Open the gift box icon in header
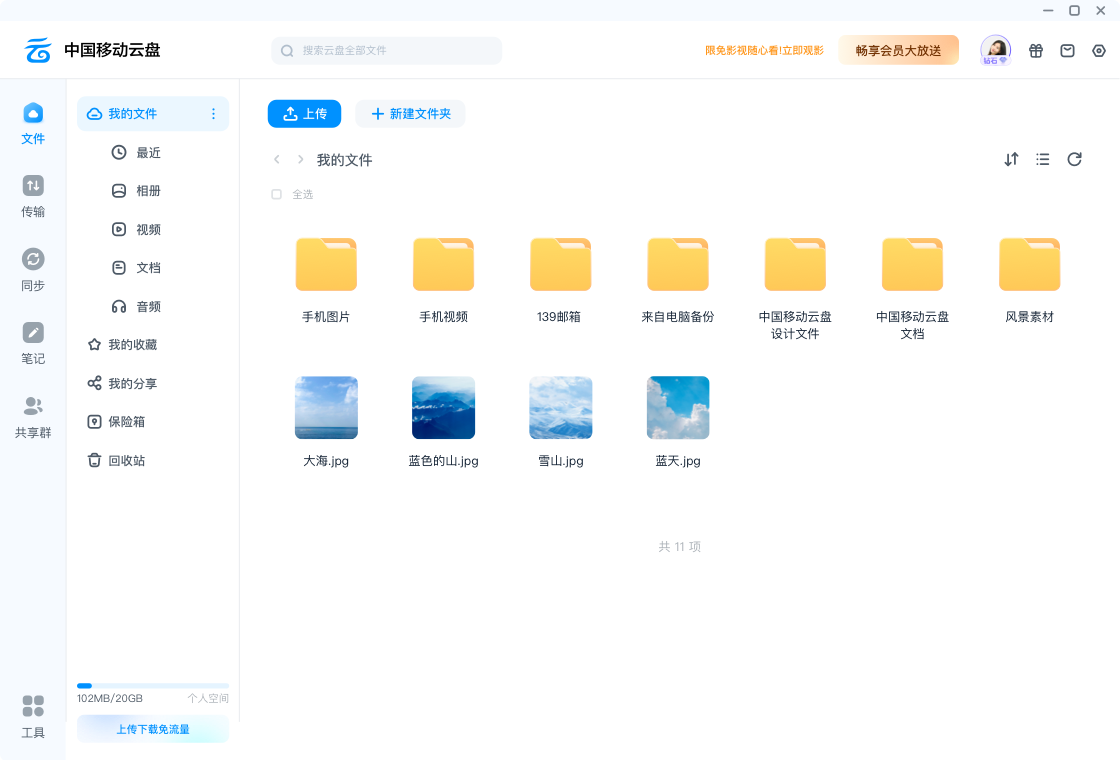Screen dimensions: 1120x760 (1036, 51)
